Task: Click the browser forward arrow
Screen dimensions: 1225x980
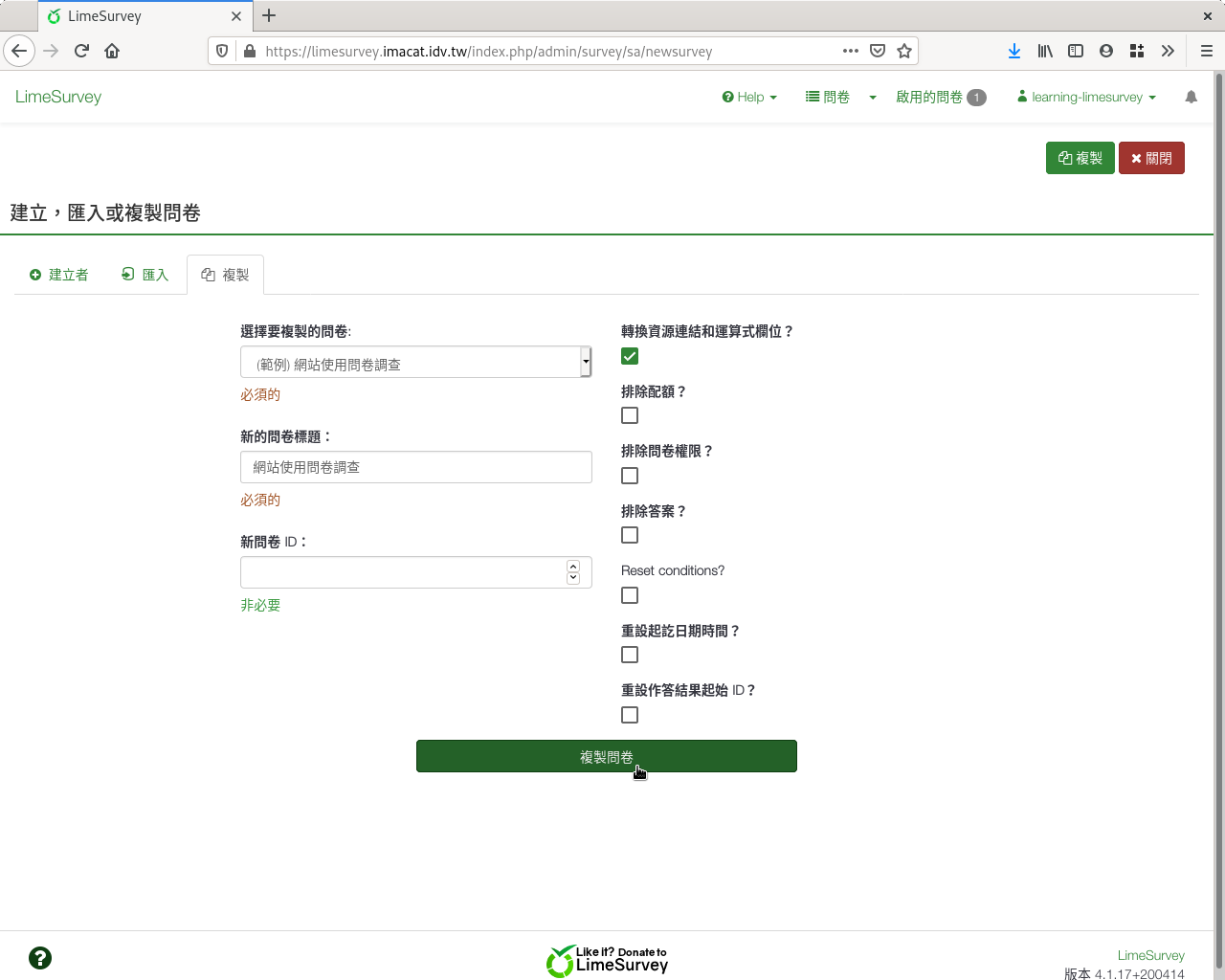Action: (51, 51)
